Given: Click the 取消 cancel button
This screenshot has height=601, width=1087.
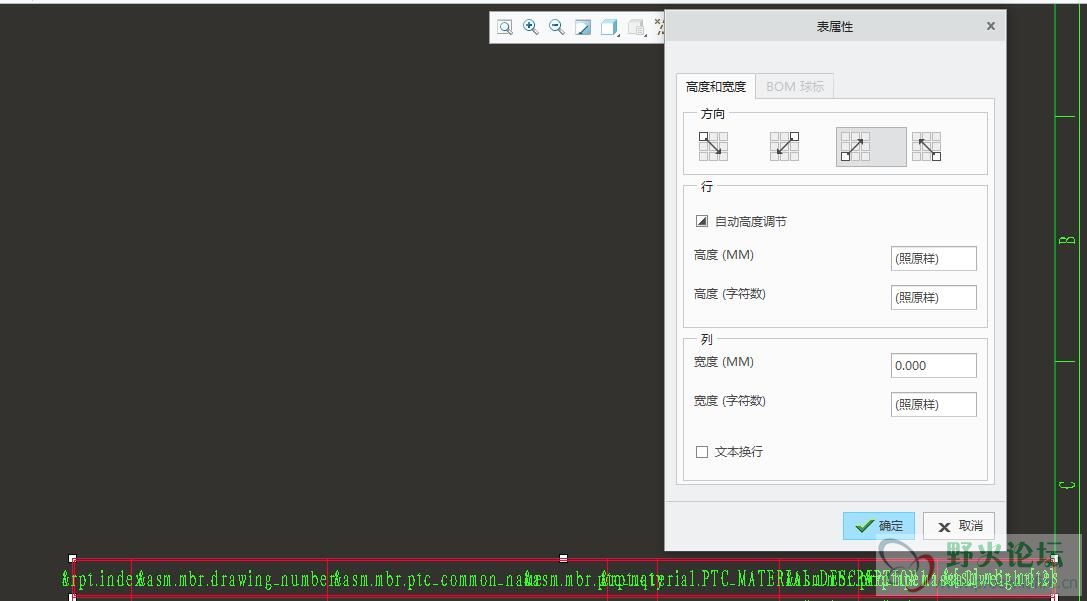Looking at the screenshot, I should pyautogui.click(x=959, y=526).
